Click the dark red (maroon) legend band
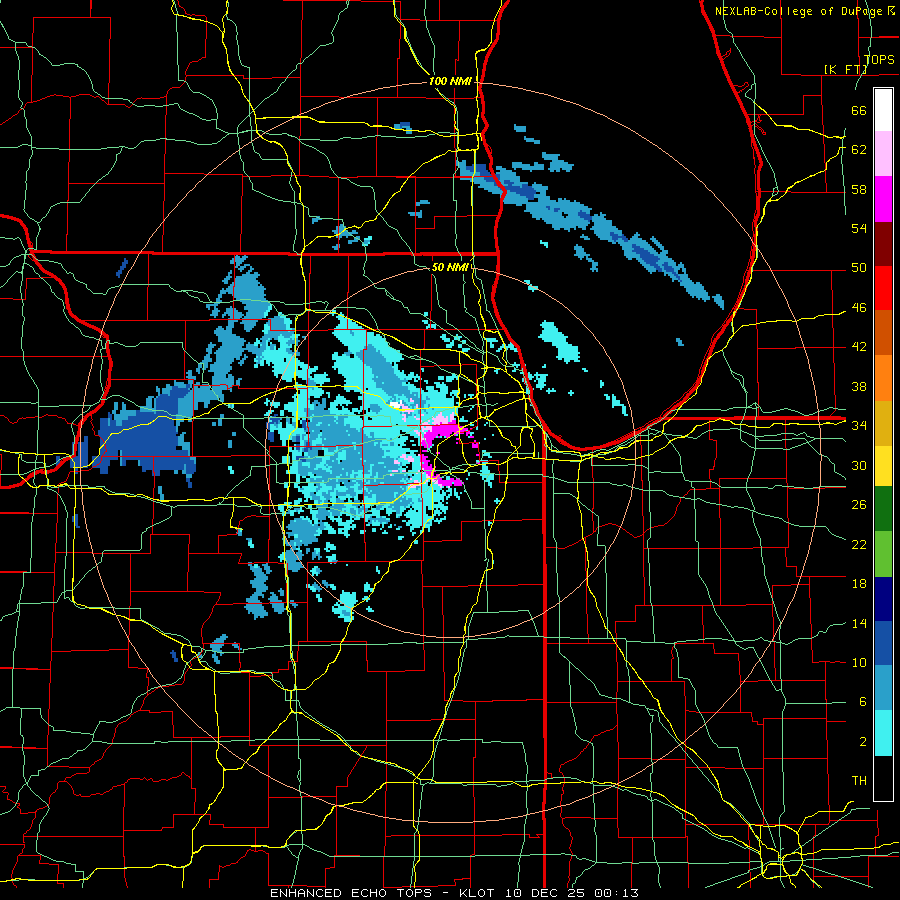Viewport: 900px width, 900px height. coord(883,244)
